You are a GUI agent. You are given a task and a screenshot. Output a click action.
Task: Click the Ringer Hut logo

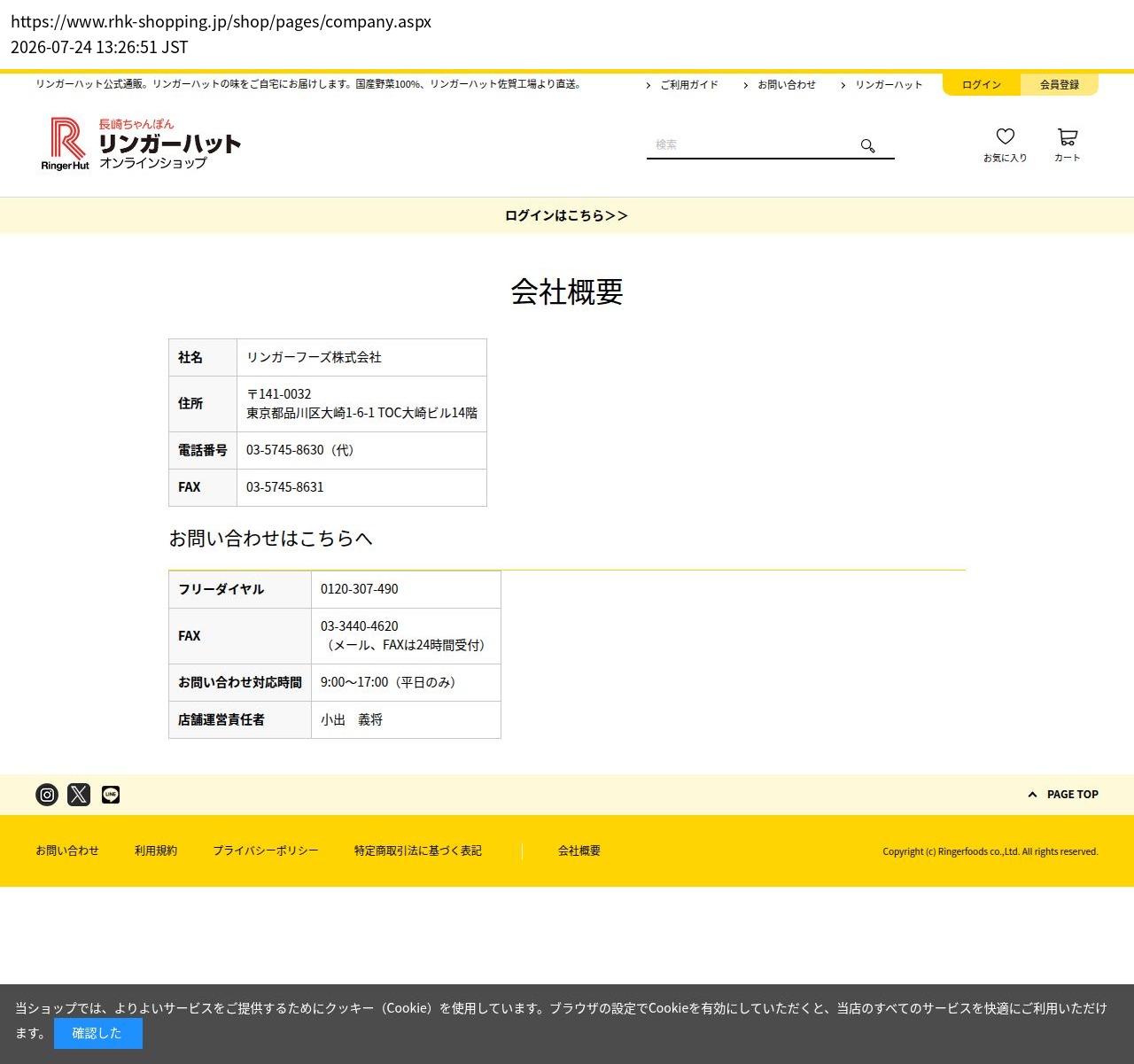pyautogui.click(x=141, y=144)
